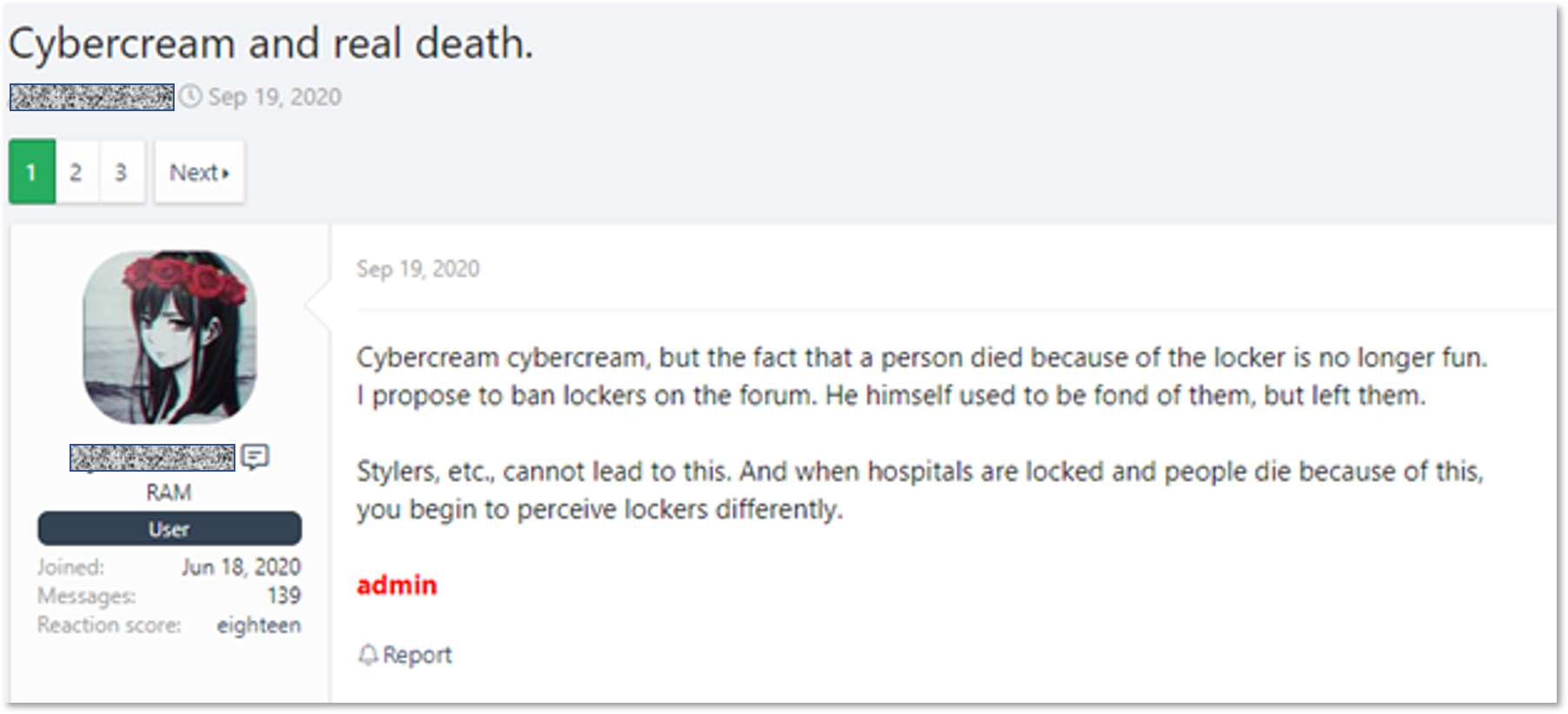Image resolution: width=1568 pixels, height=714 pixels.
Task: Click the red admin signature text
Action: [x=397, y=585]
